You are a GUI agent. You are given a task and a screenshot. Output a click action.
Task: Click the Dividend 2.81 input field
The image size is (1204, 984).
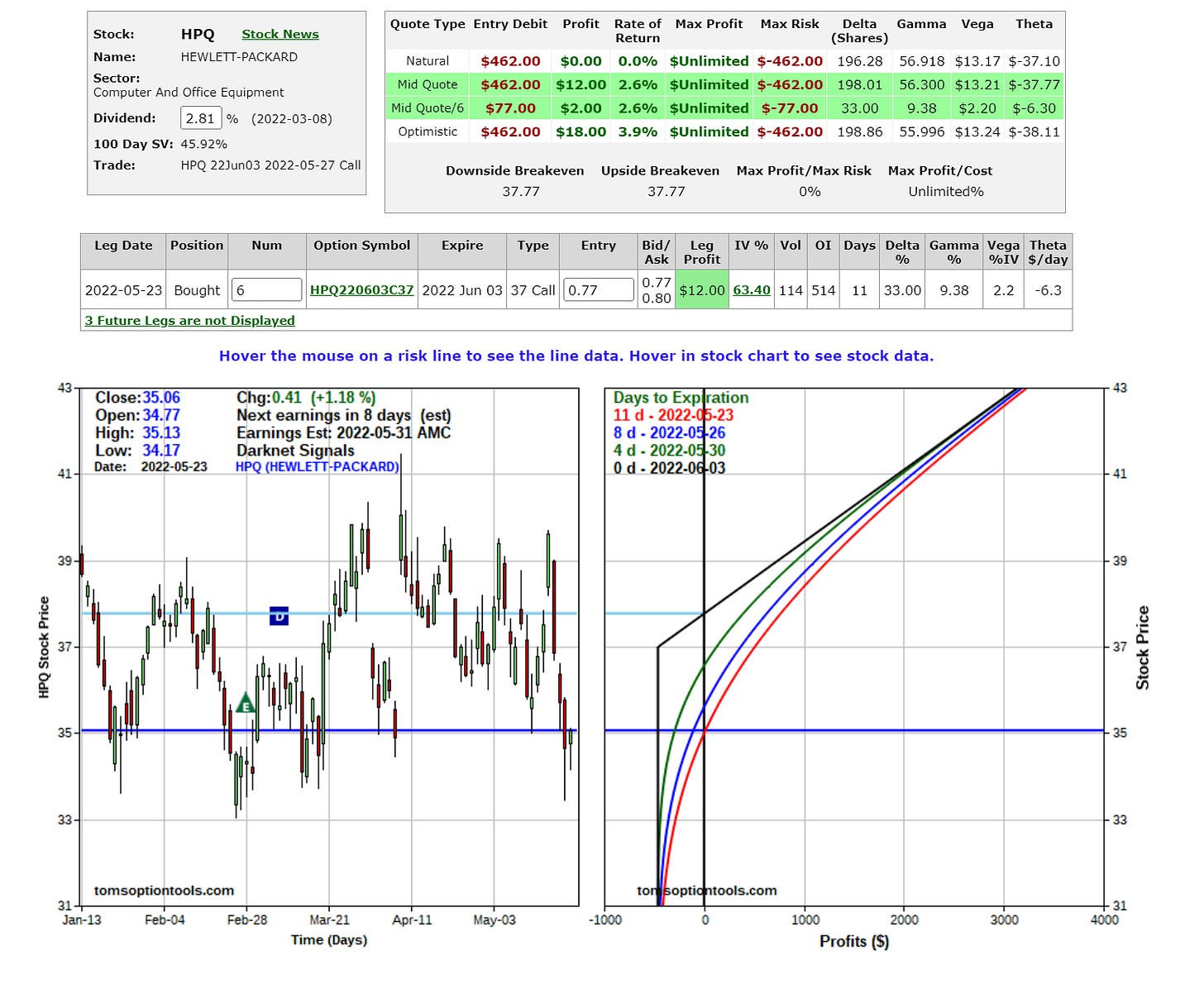coord(201,118)
